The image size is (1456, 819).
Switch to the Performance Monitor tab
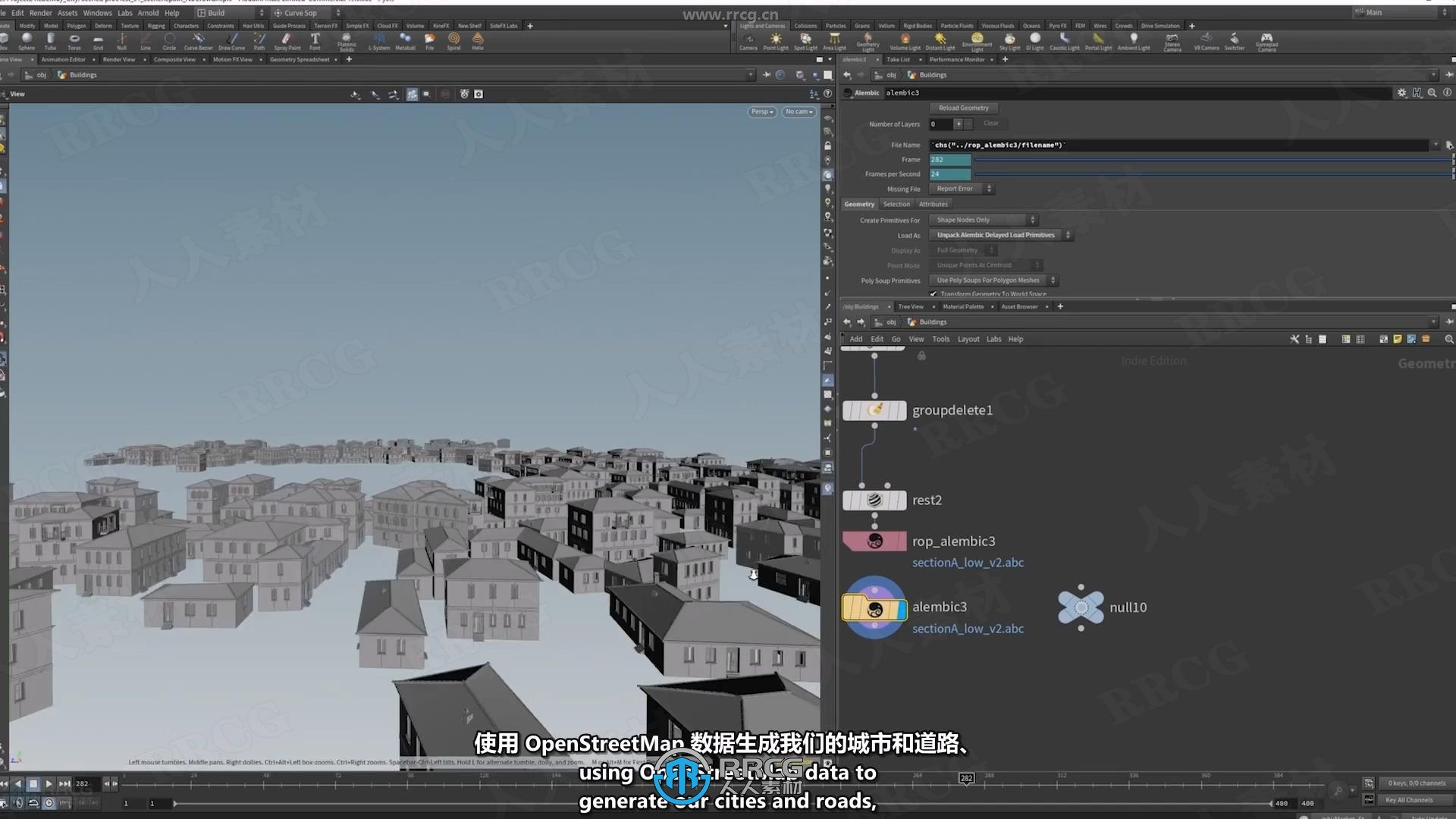[957, 59]
